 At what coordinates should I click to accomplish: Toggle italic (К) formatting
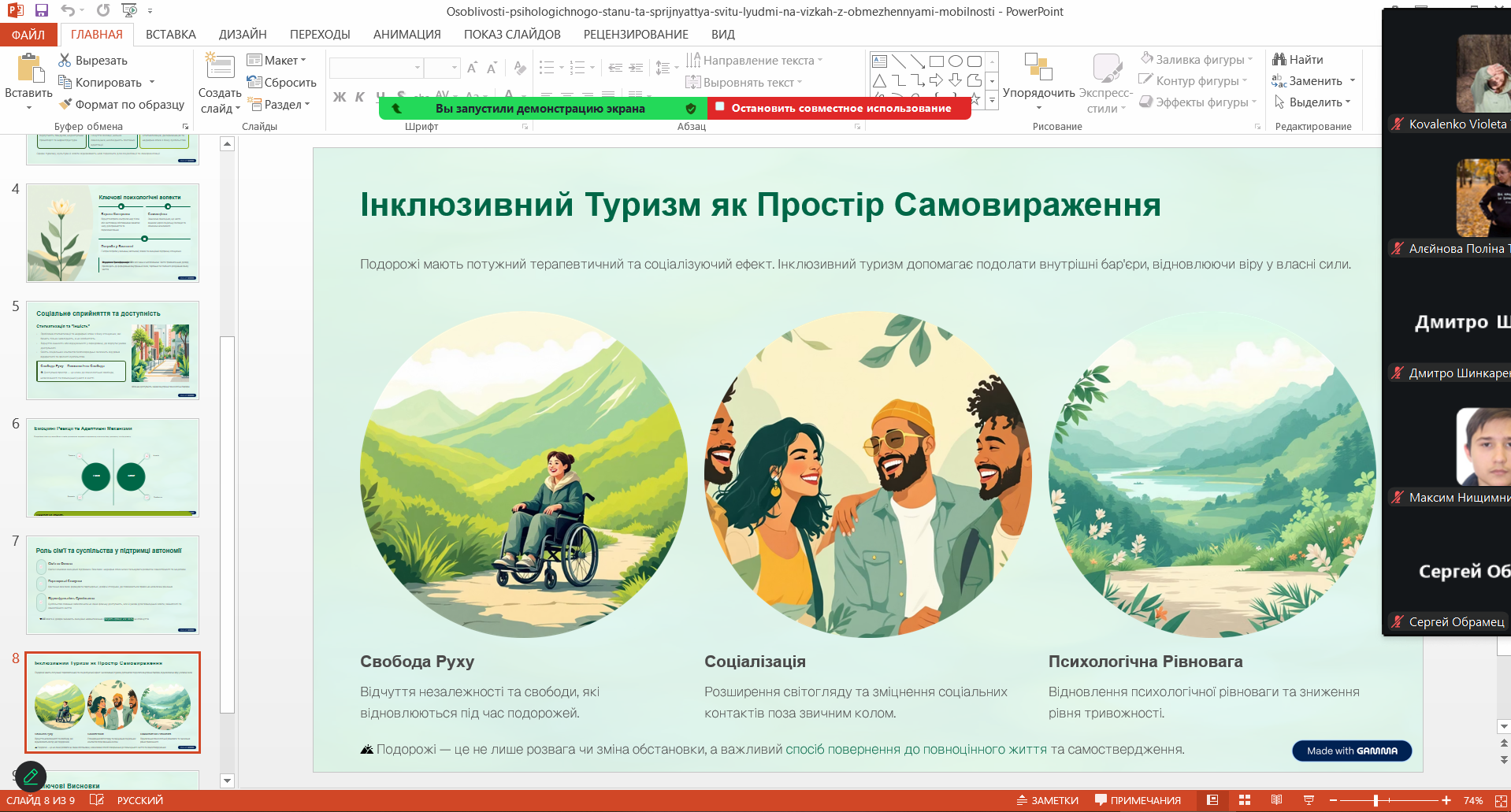point(359,97)
